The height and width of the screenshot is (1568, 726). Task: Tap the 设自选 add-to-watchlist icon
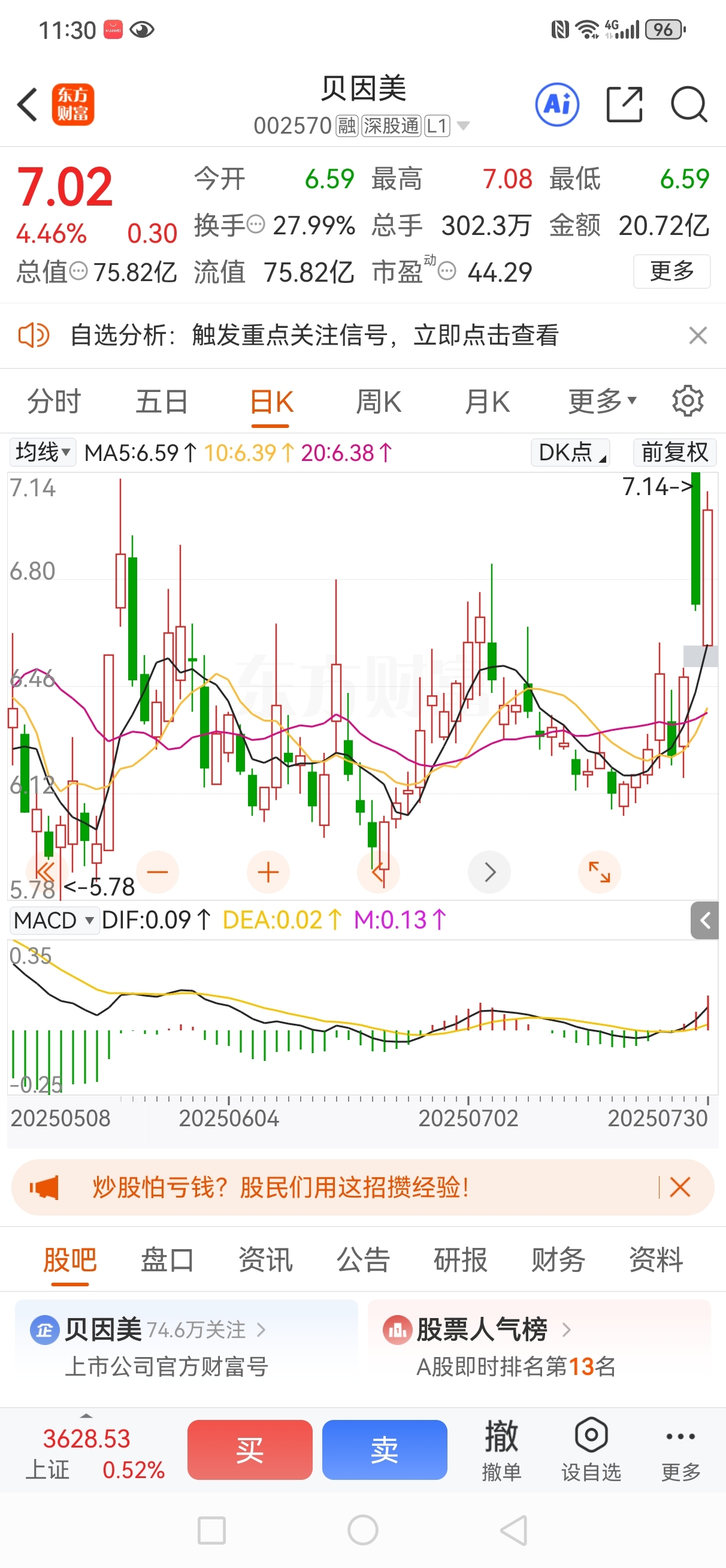[591, 1449]
